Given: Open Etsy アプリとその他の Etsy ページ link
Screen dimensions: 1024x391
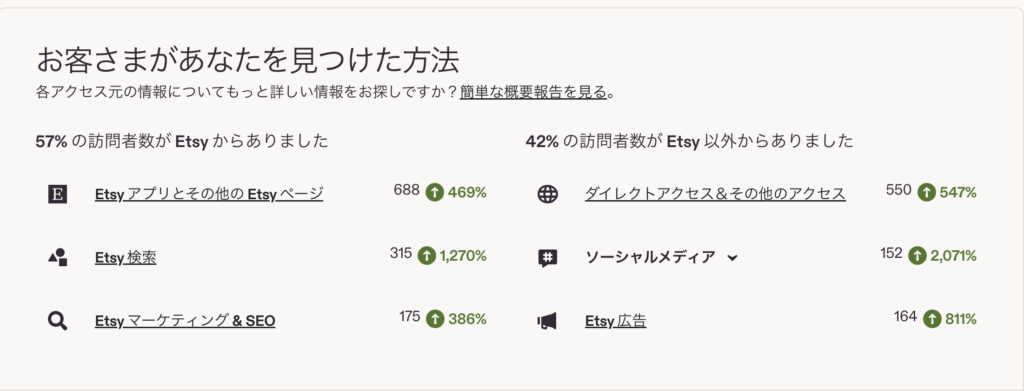Looking at the screenshot, I should 209,194.
